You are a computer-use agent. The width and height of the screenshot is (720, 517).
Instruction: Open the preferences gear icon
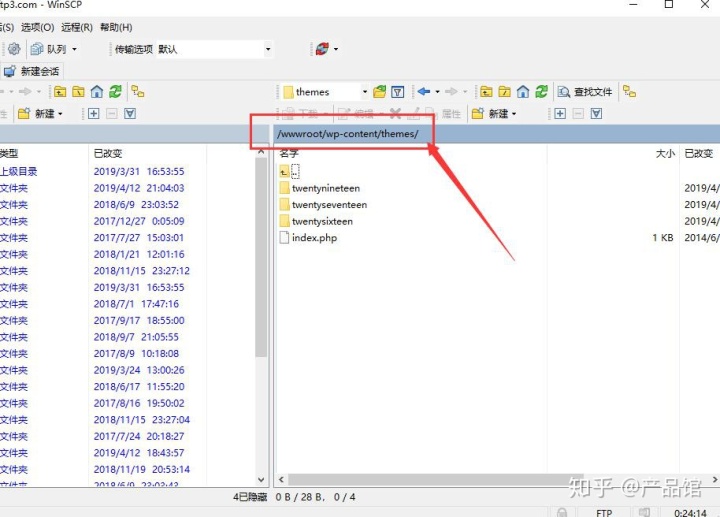(x=14, y=49)
